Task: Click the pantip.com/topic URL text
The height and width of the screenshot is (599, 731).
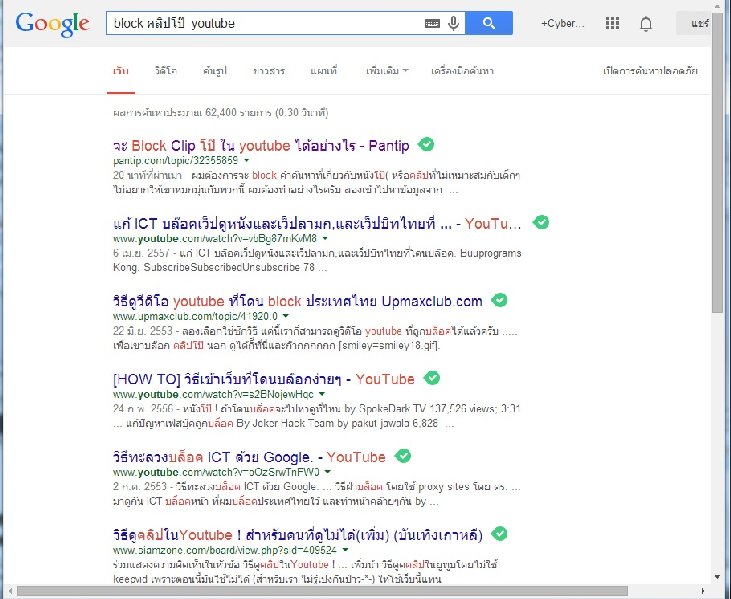Action: click(175, 160)
